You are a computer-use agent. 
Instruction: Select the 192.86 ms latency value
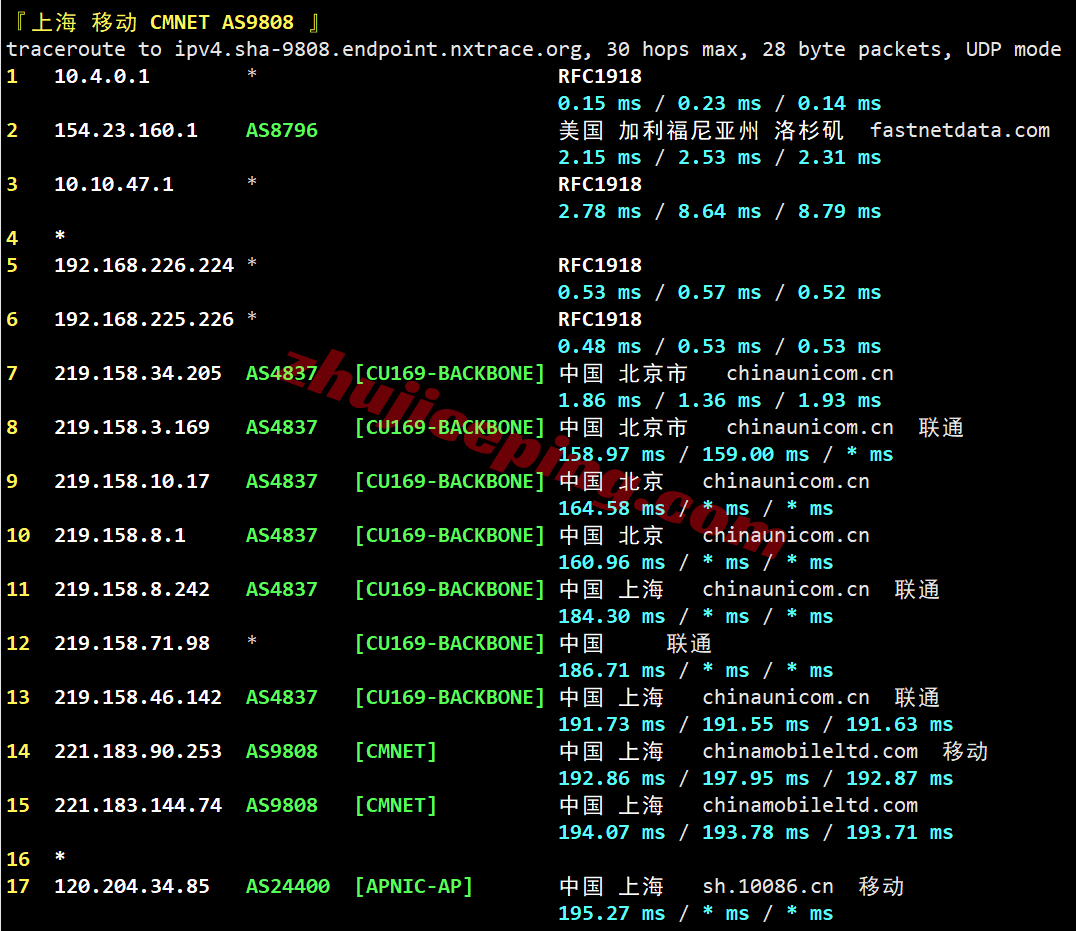pos(612,779)
